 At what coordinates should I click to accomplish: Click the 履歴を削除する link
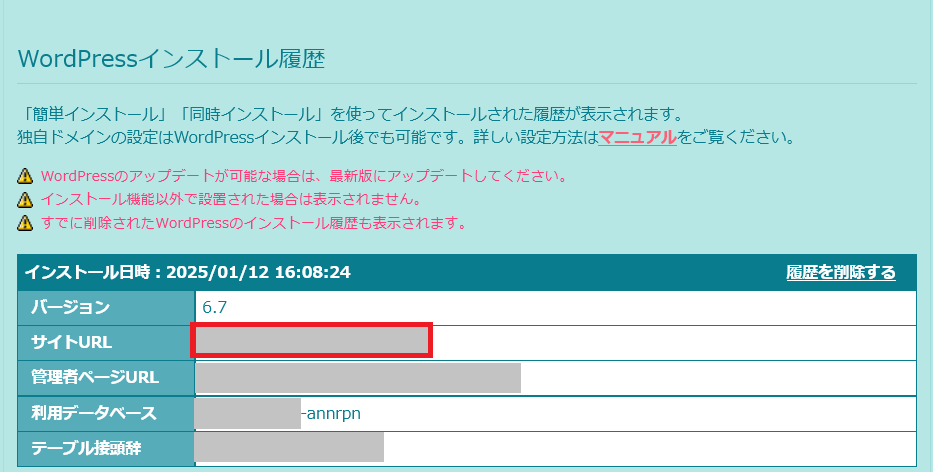coord(841,272)
